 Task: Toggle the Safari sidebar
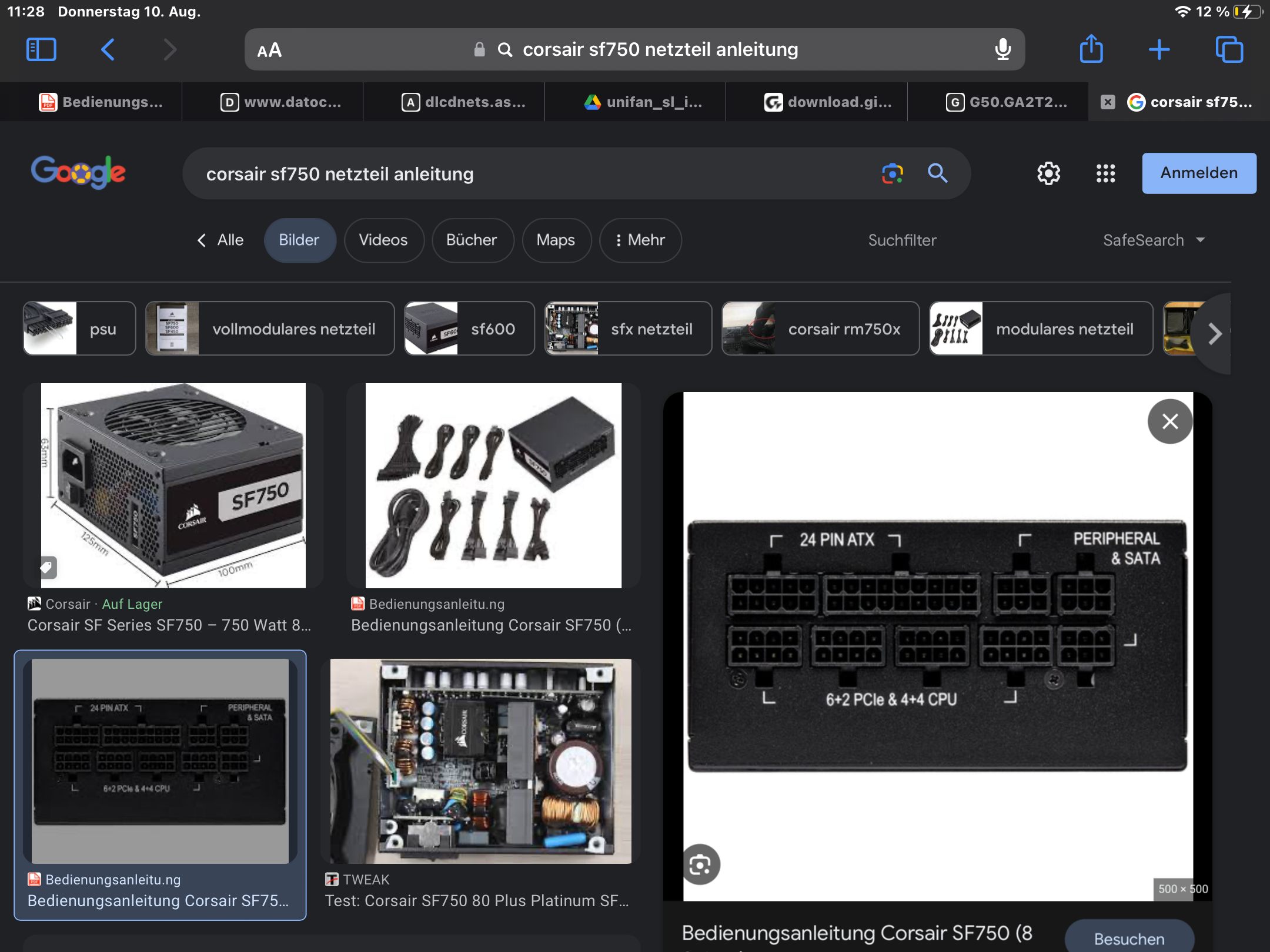click(x=41, y=49)
